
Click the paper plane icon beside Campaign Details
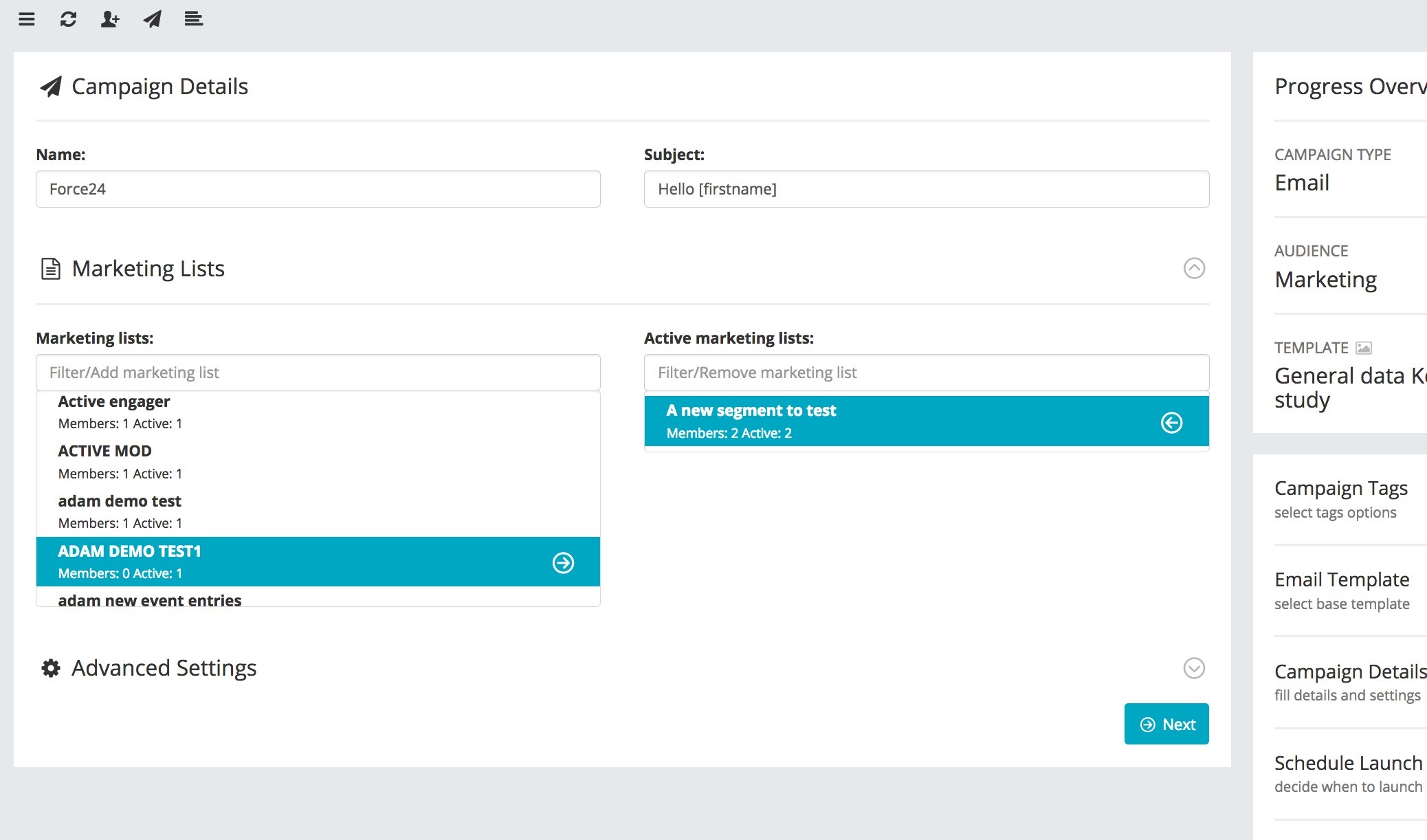tap(51, 87)
